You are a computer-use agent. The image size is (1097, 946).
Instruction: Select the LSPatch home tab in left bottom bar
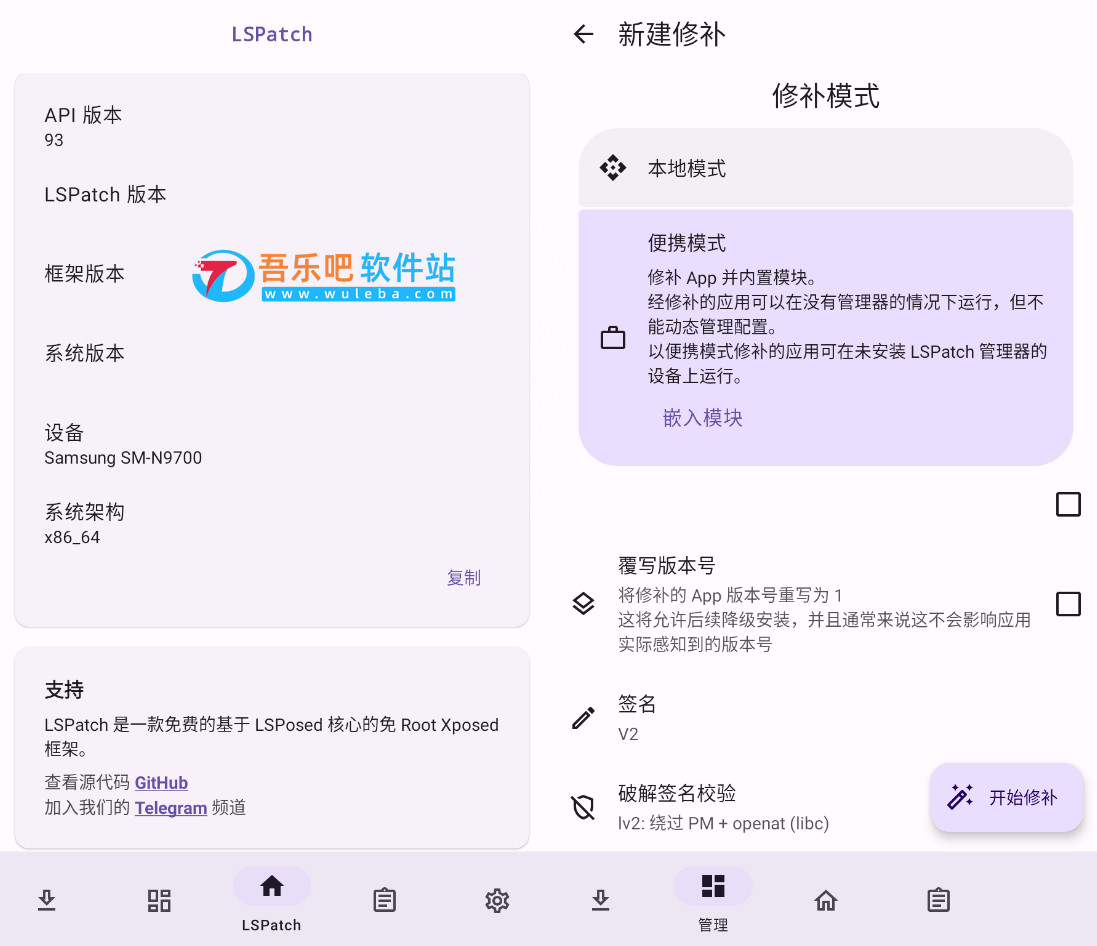coord(271,900)
